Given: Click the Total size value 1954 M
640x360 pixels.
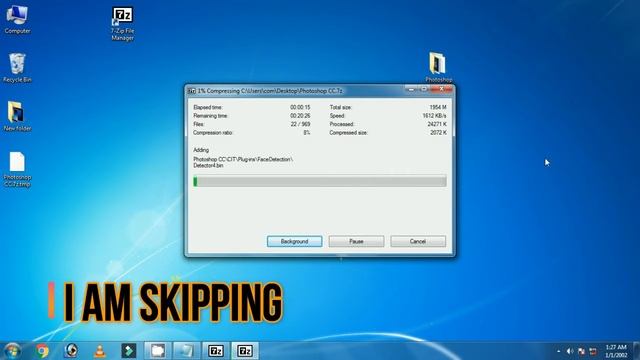Looking at the screenshot, I should [x=438, y=107].
